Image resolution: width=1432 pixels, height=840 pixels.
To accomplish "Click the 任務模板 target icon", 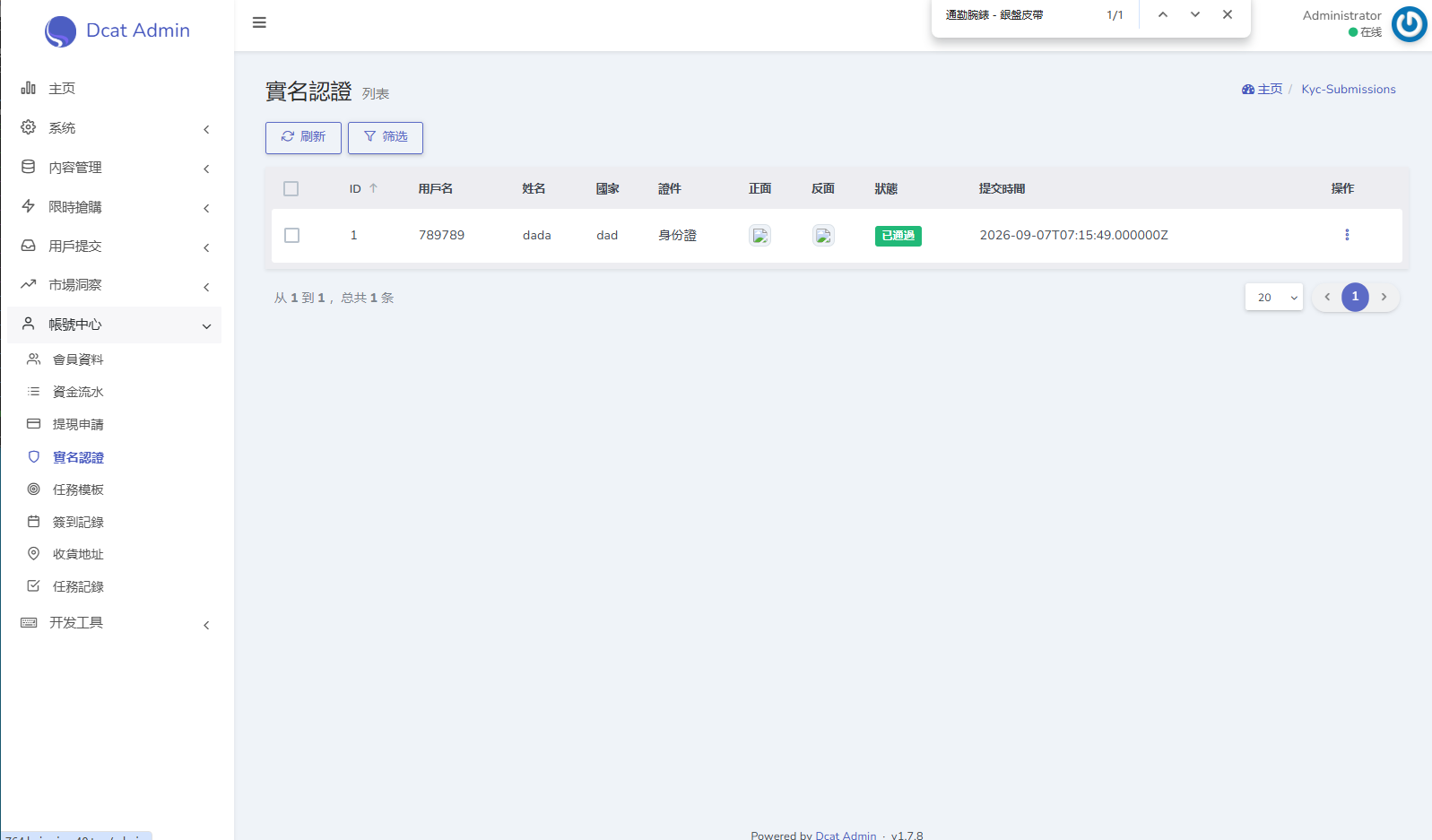I will click(33, 489).
